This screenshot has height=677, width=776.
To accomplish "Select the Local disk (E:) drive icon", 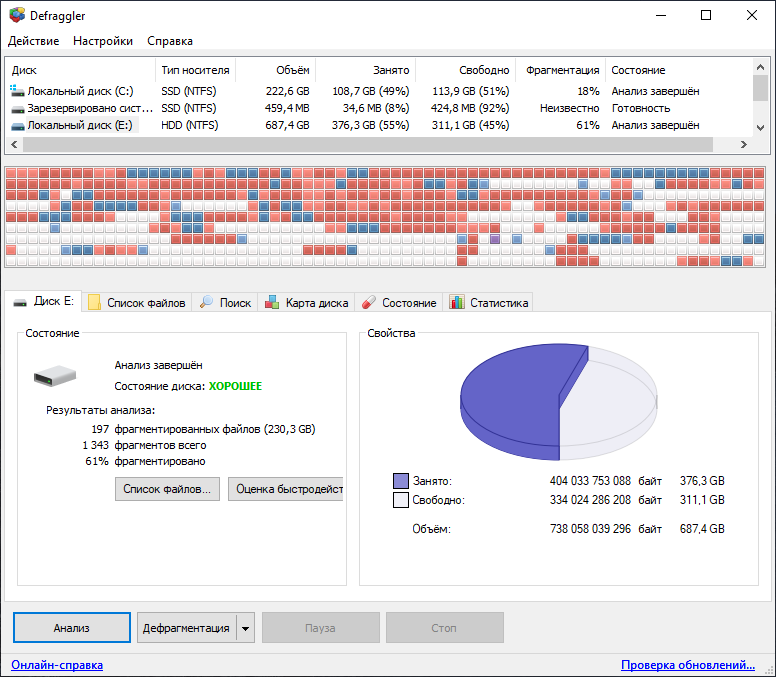I will [17, 126].
